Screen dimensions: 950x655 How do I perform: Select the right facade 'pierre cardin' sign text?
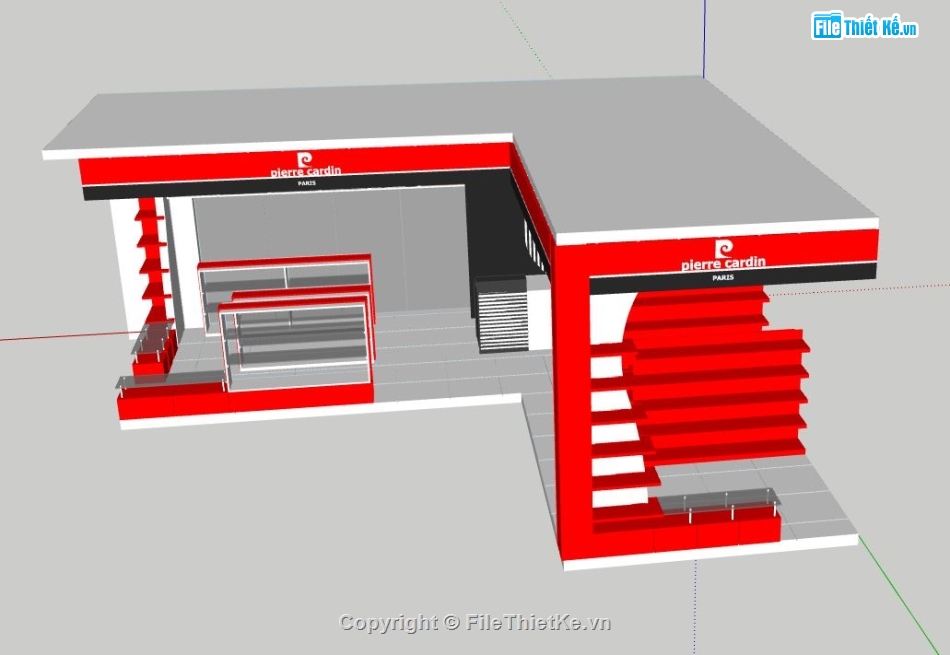coord(723,262)
